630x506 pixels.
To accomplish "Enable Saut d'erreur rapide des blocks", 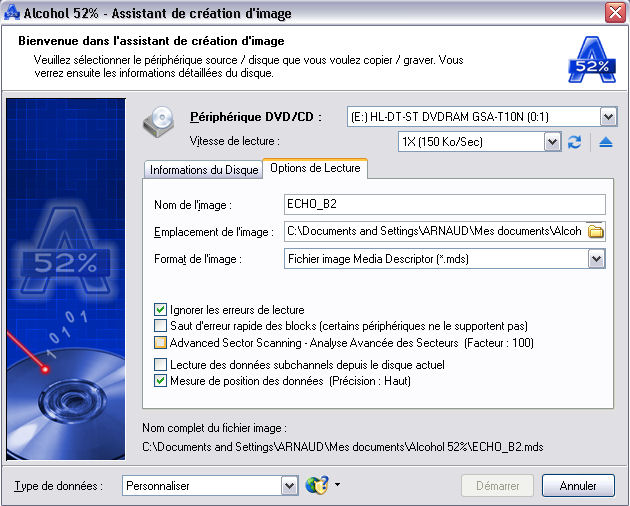I will (x=161, y=326).
